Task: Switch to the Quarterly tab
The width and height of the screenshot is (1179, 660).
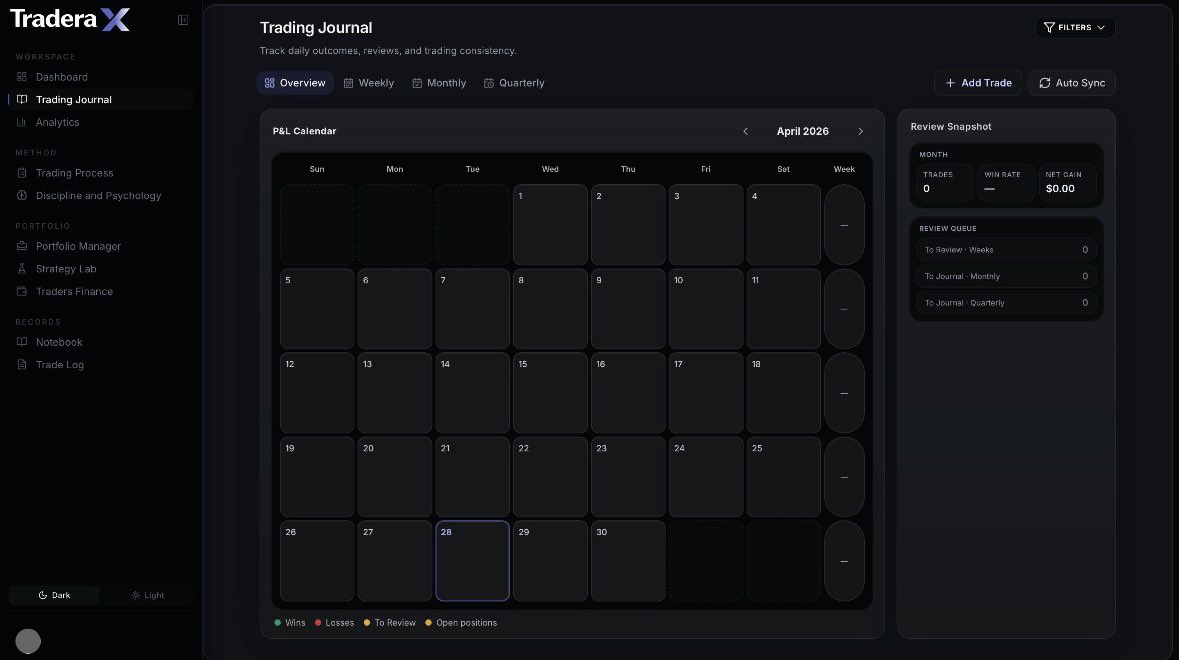Action: 514,83
